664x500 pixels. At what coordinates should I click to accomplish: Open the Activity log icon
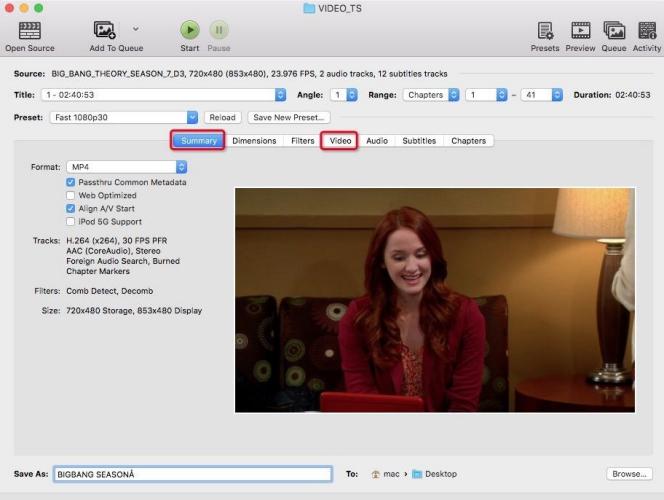646,30
